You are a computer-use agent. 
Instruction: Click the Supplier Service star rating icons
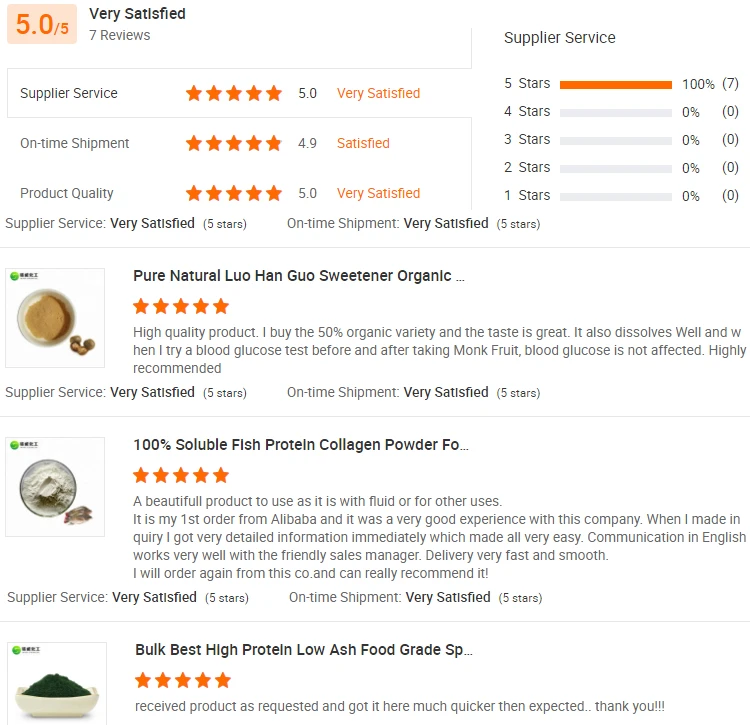click(234, 93)
